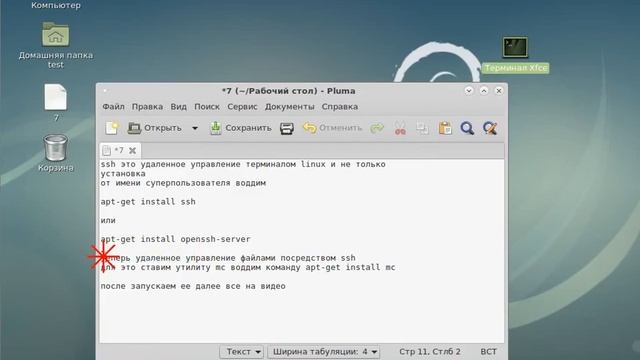
Task: Click the first line starting 'ssh это удаленное'
Action: click(243, 164)
